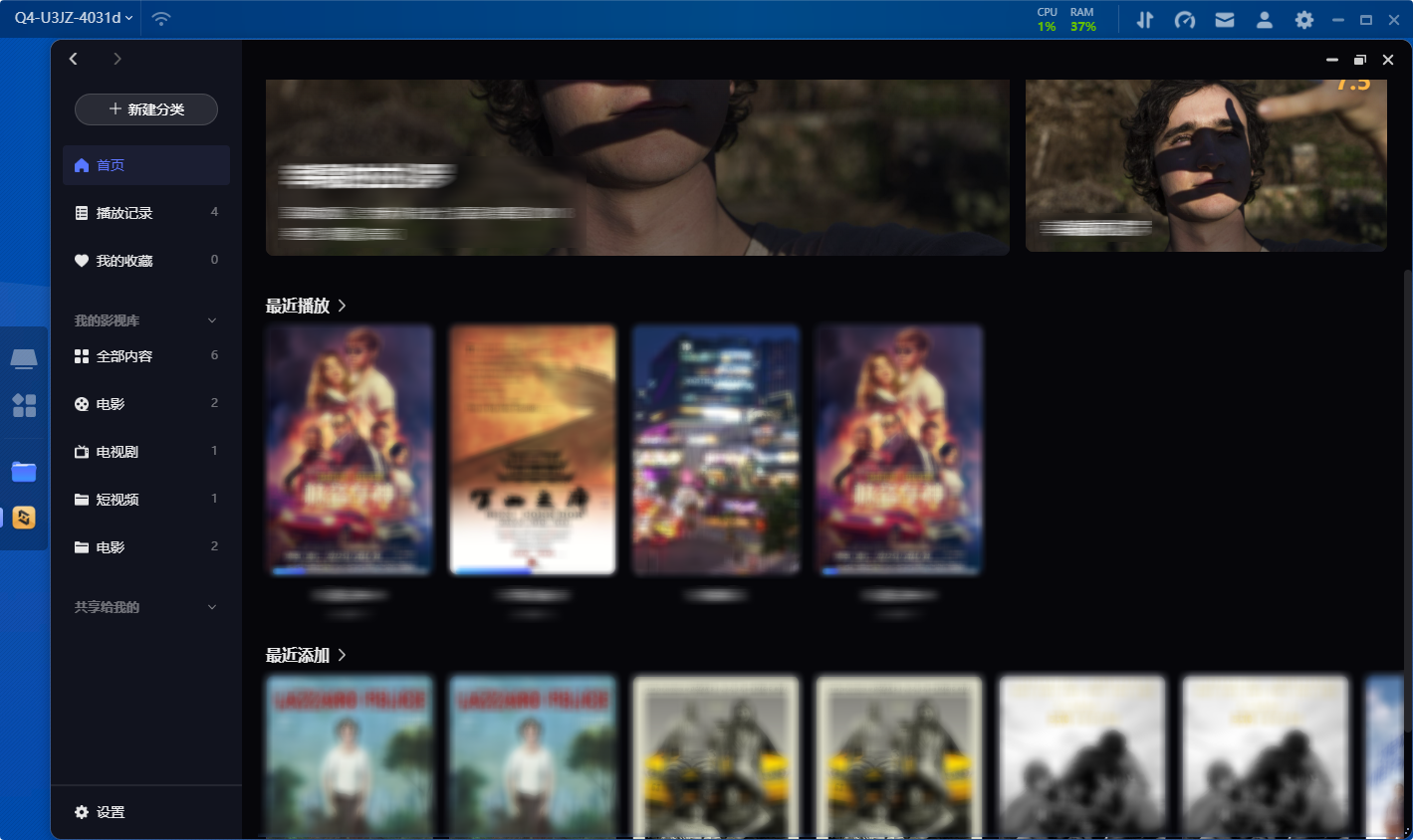Screen dimensions: 1413x840
Task: Select 我的收藏 in the sidebar
Action: pyautogui.click(x=124, y=261)
